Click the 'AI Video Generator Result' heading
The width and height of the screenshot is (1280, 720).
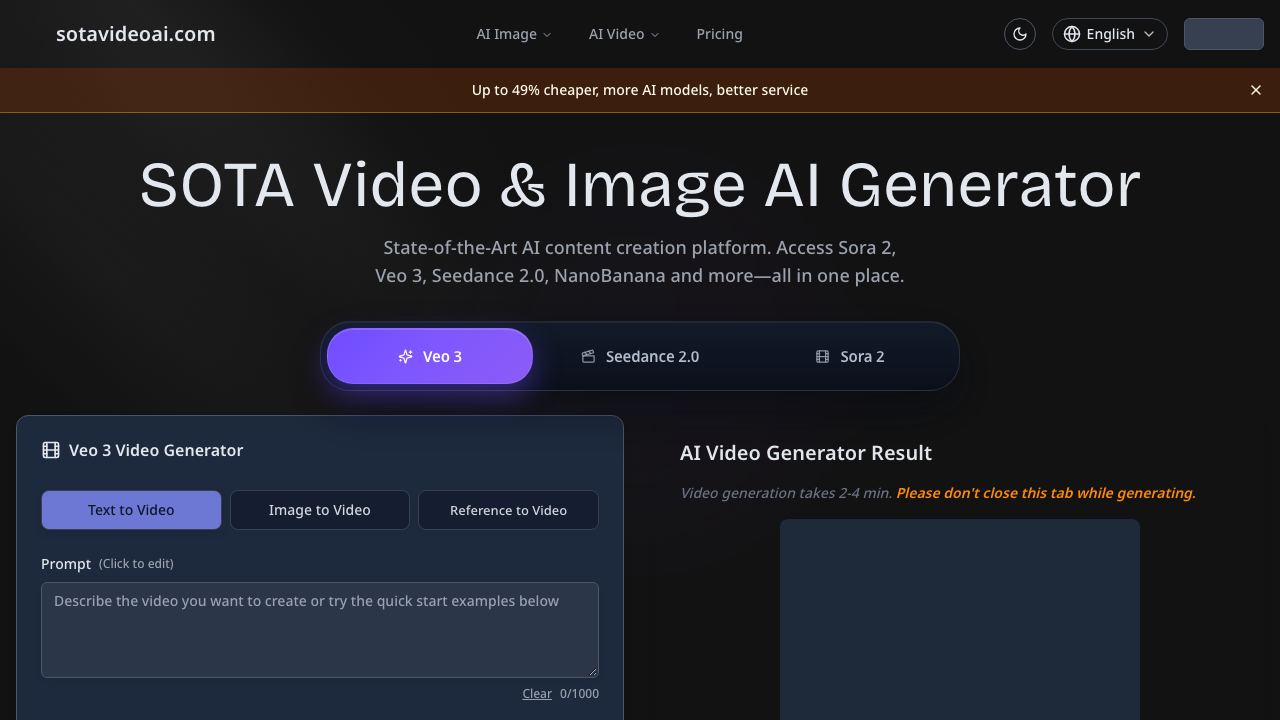click(806, 453)
